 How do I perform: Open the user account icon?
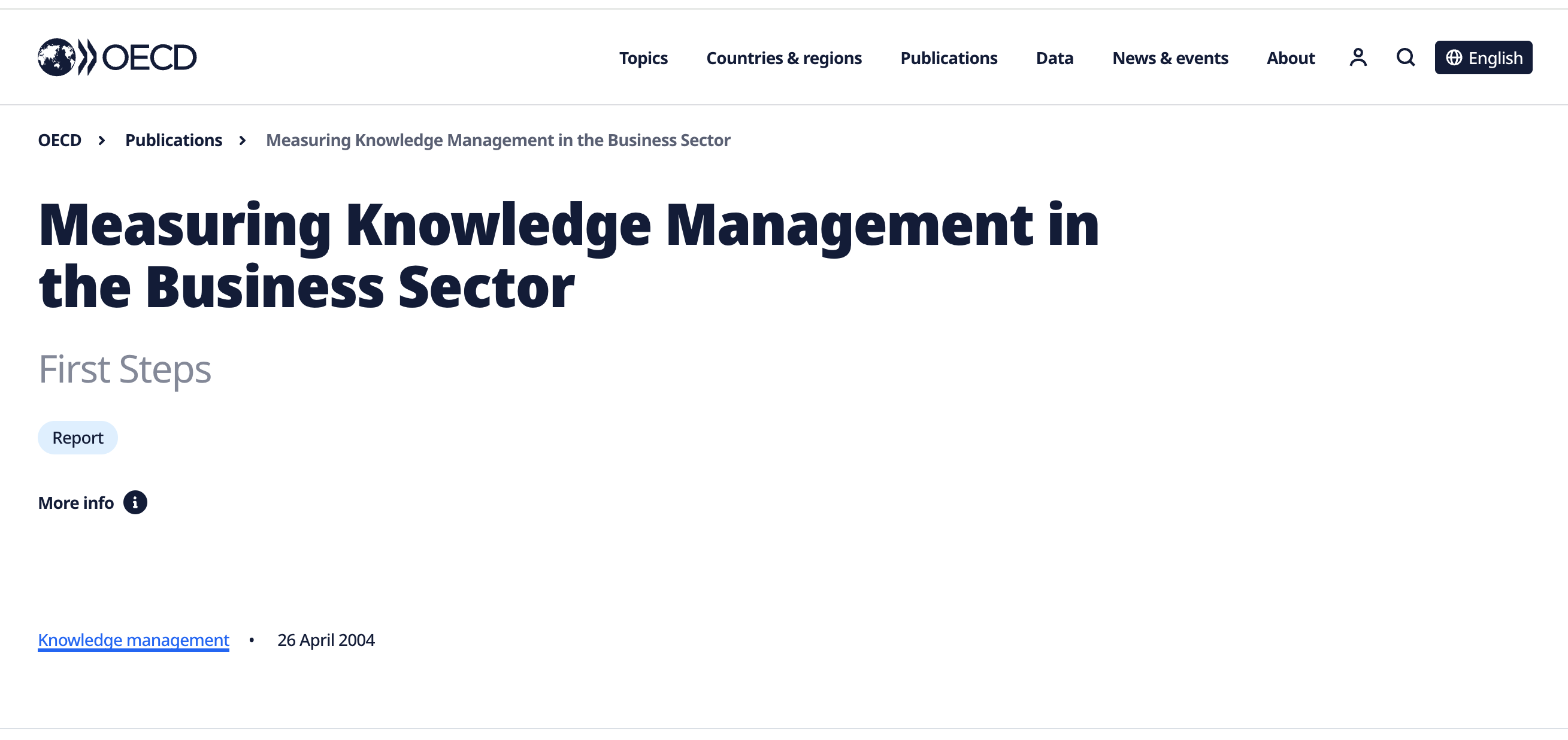pos(1358,57)
